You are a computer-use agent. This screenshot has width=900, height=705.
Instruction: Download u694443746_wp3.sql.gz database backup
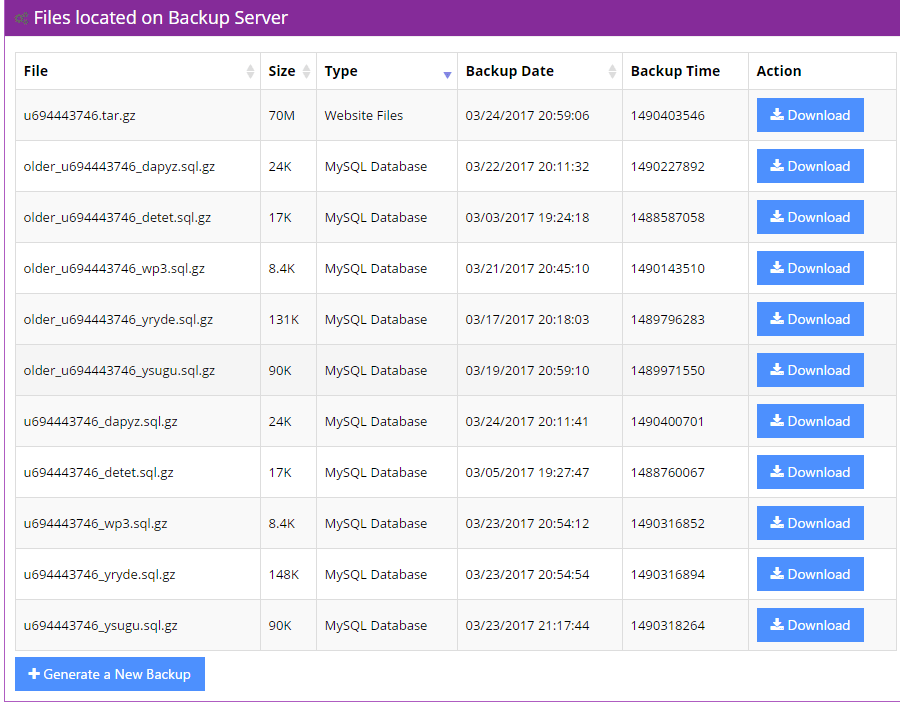coord(810,523)
